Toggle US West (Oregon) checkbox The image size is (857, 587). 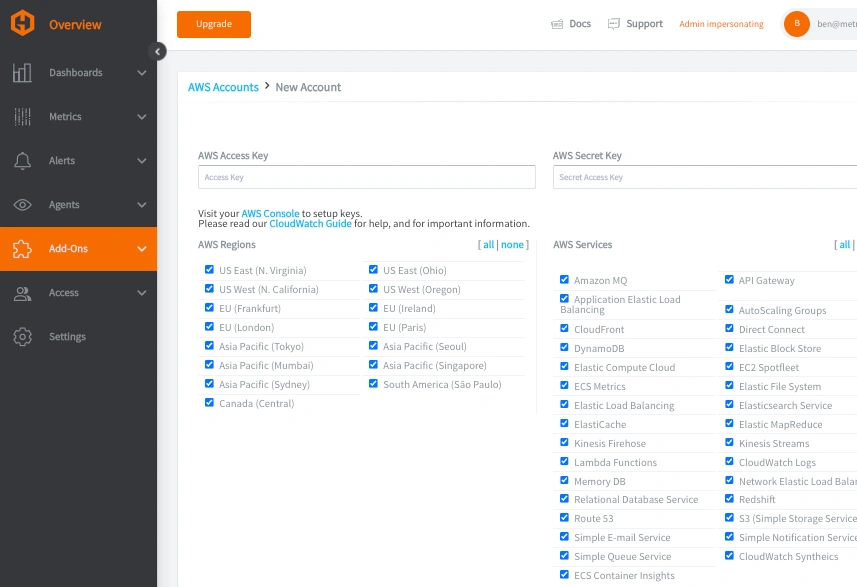tap(373, 289)
